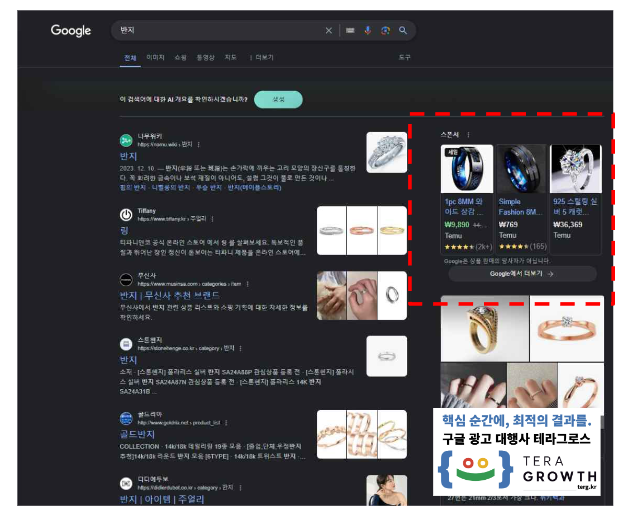Viewport: 631px width, 529px height.
Task: Switch to the 지도 tab
Action: [230, 58]
